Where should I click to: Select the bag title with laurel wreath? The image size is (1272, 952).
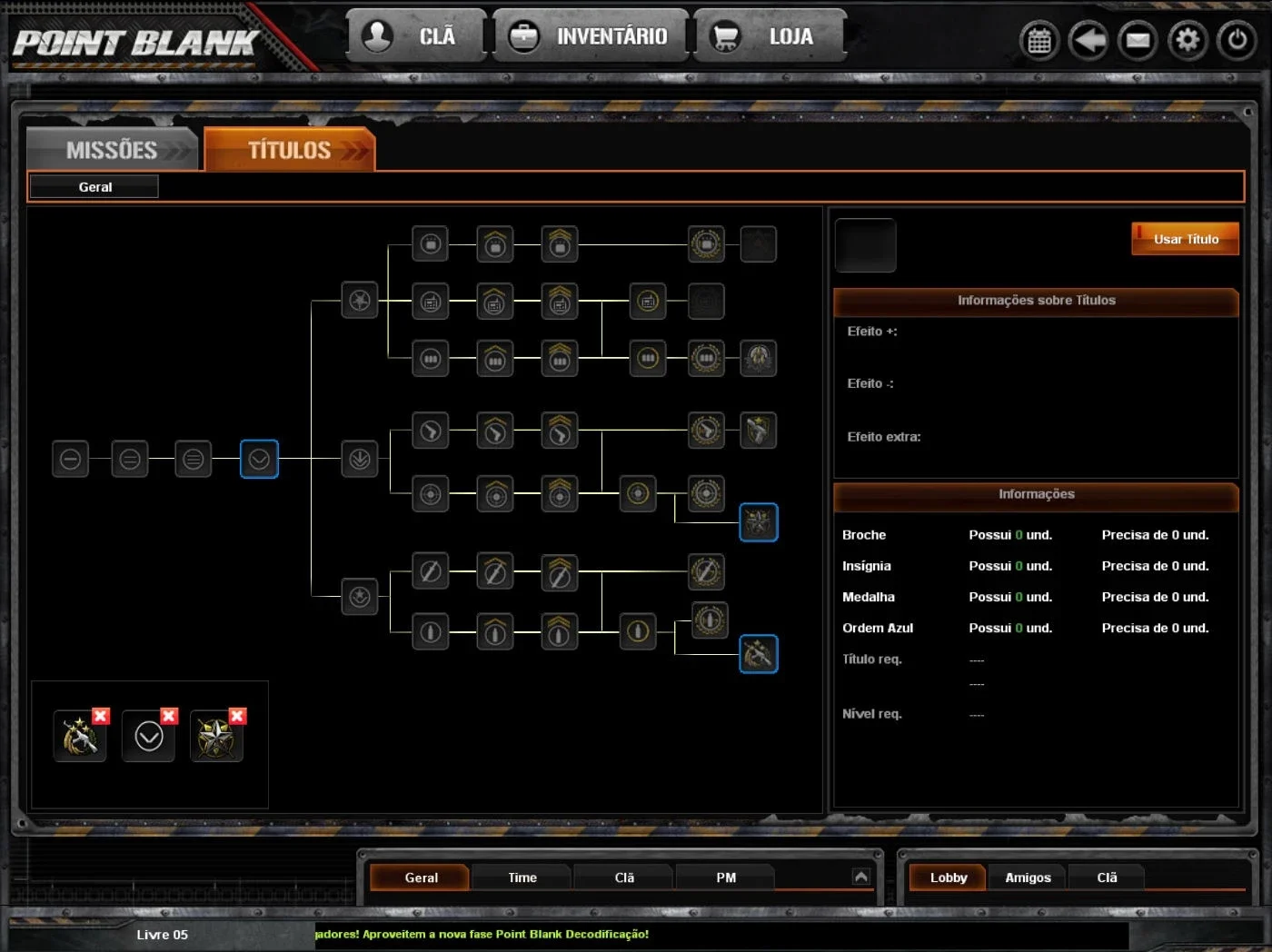point(706,244)
